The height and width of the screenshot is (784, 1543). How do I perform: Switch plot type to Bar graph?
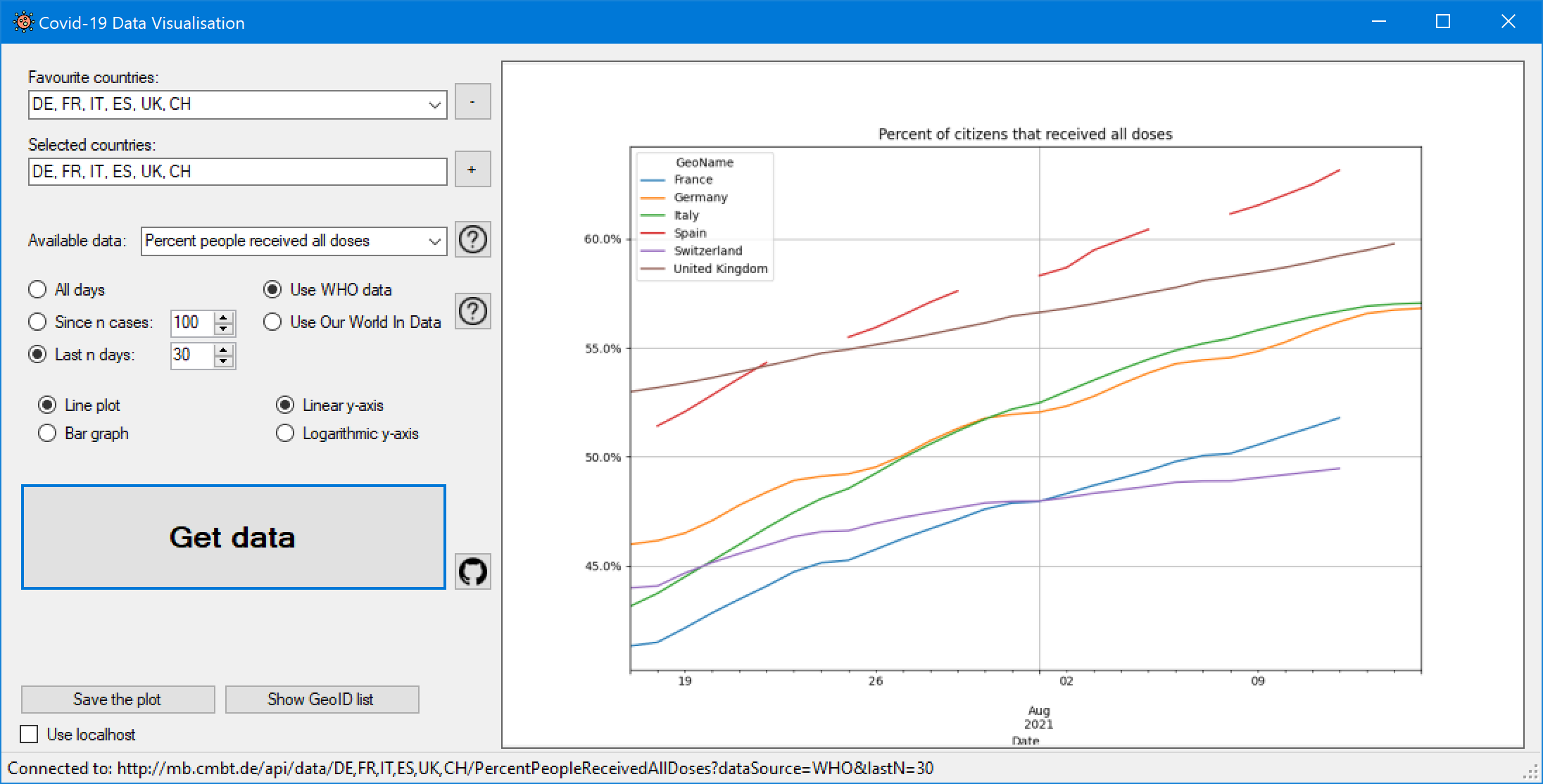point(46,434)
